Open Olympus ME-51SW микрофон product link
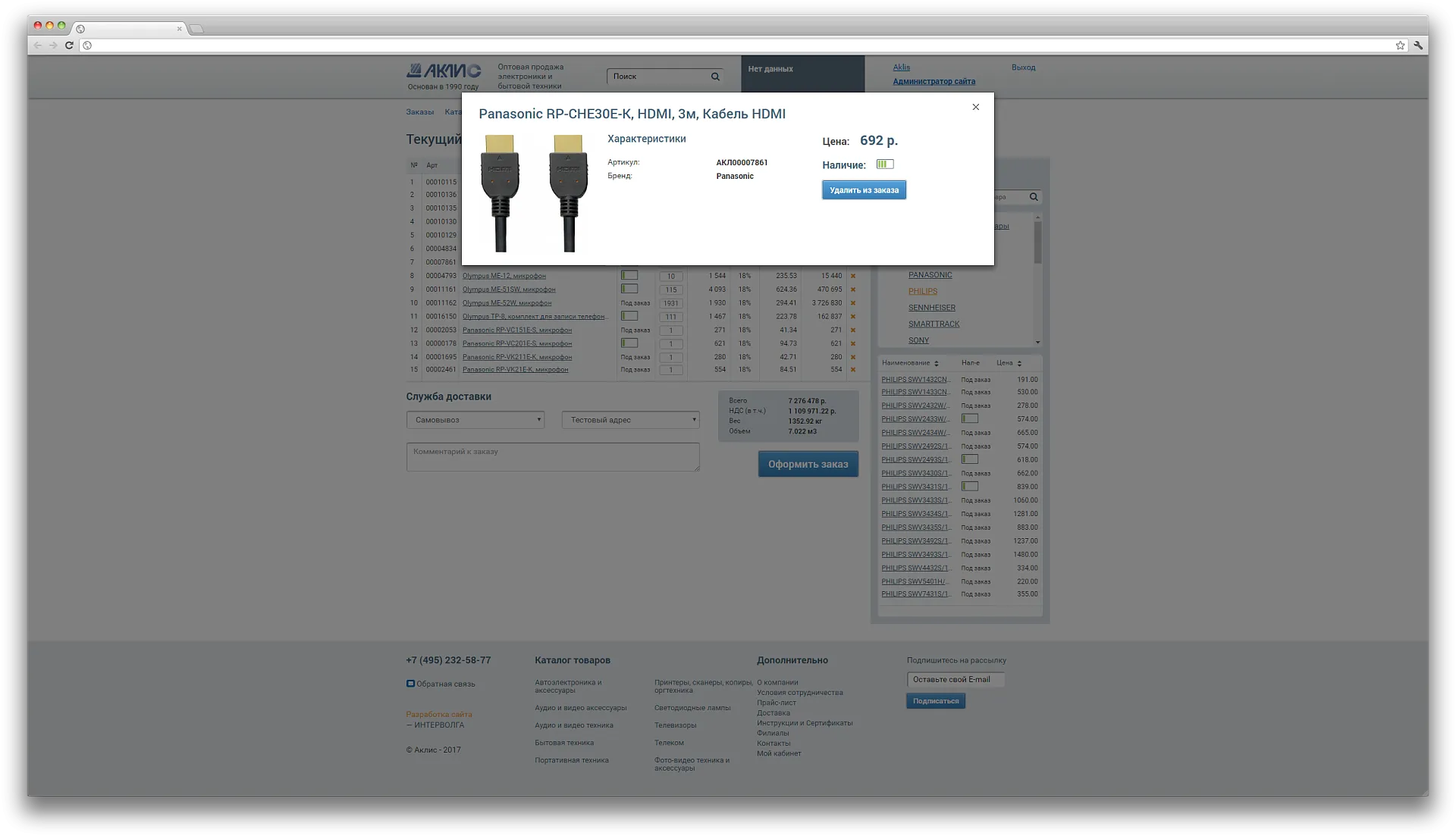The image size is (1456, 836). point(509,290)
